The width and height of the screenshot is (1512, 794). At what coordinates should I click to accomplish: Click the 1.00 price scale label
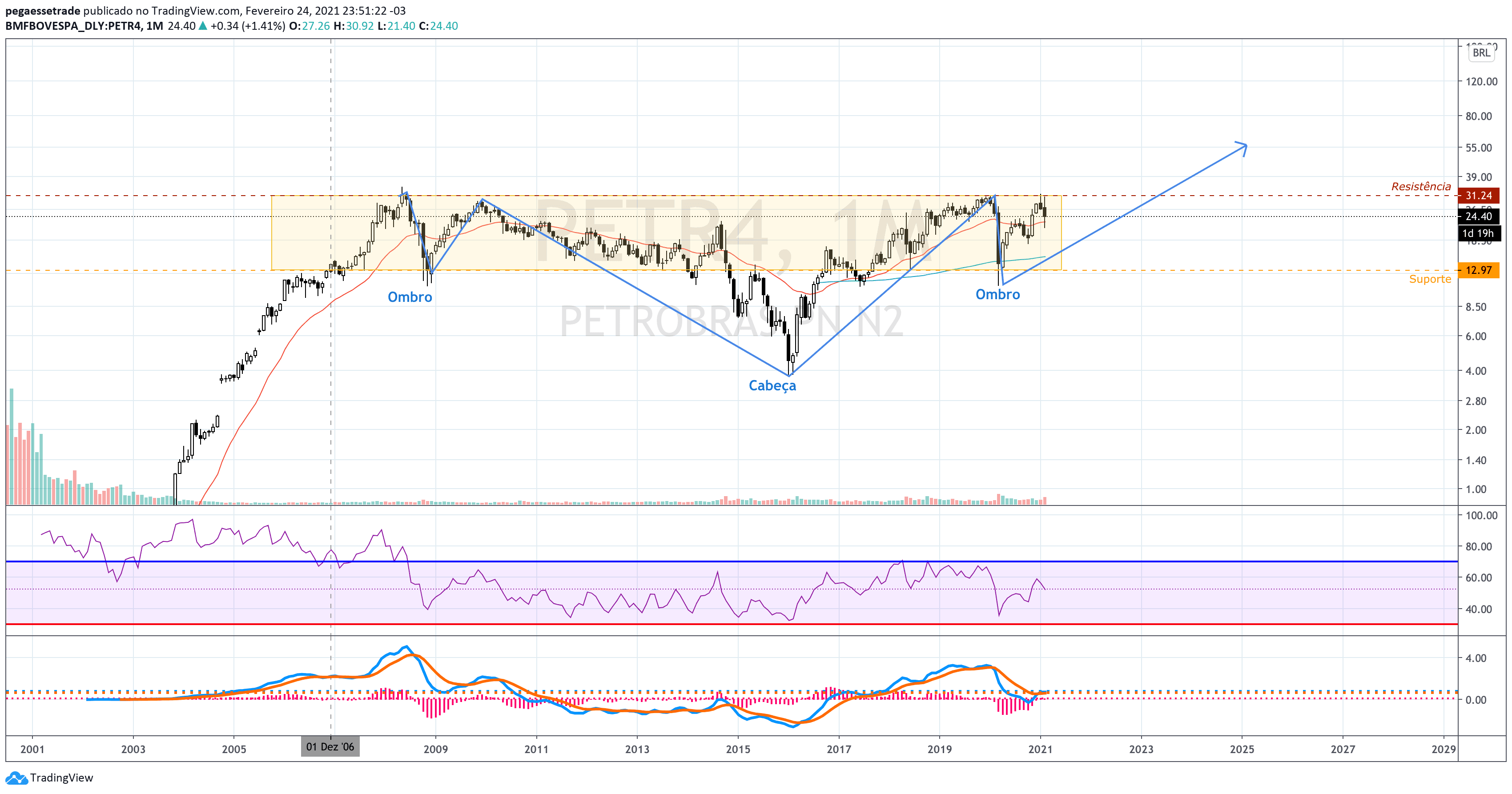[x=1476, y=489]
